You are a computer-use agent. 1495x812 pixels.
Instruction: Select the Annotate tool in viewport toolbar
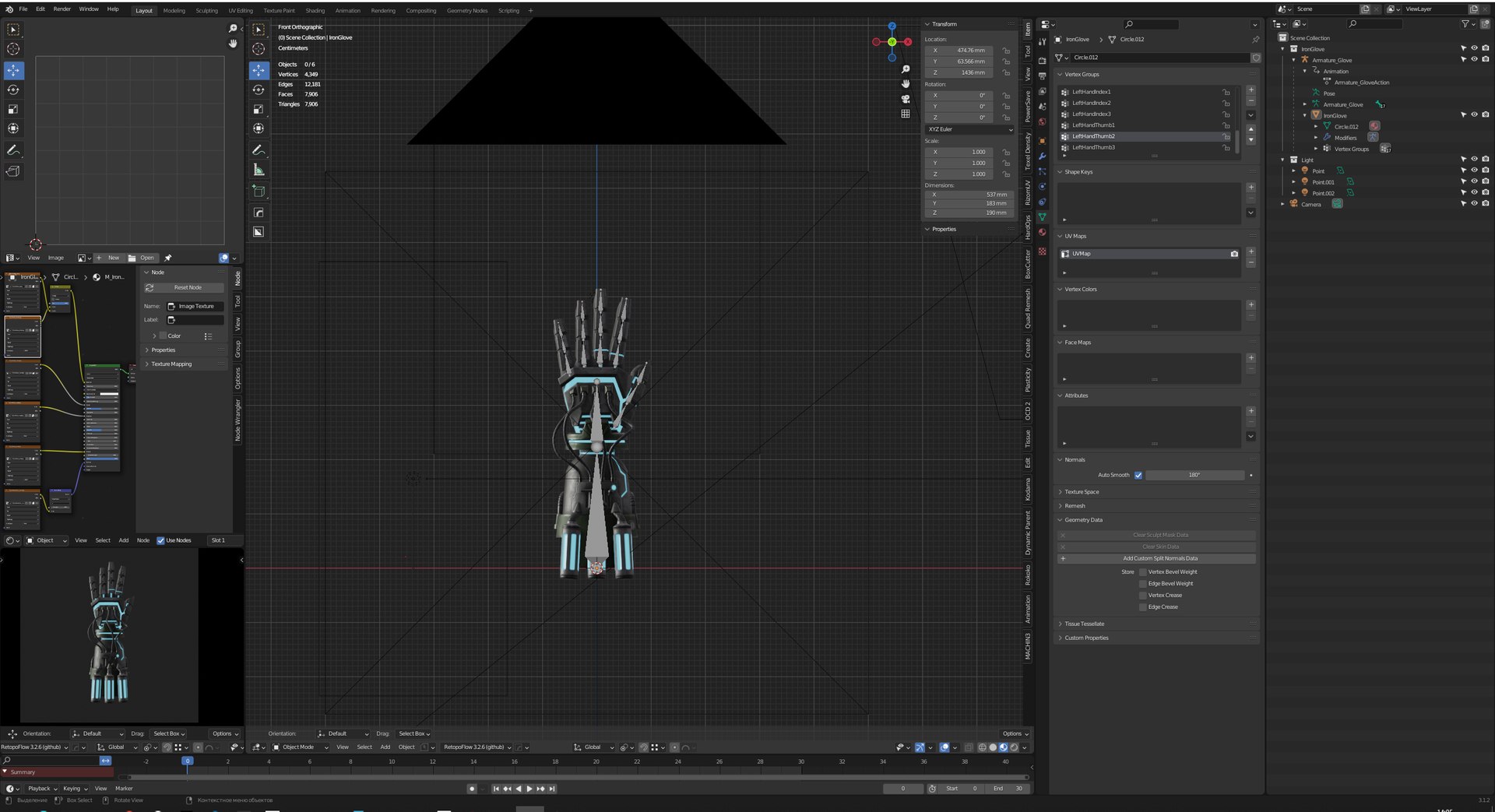coord(259,149)
